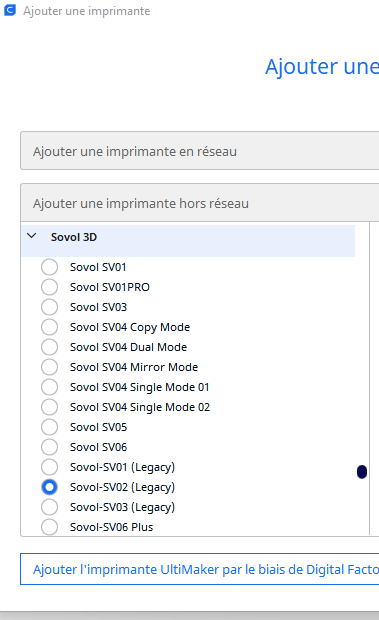Image resolution: width=379 pixels, height=620 pixels.
Task: Select the Sovol SV01 radio button
Action: click(x=49, y=267)
